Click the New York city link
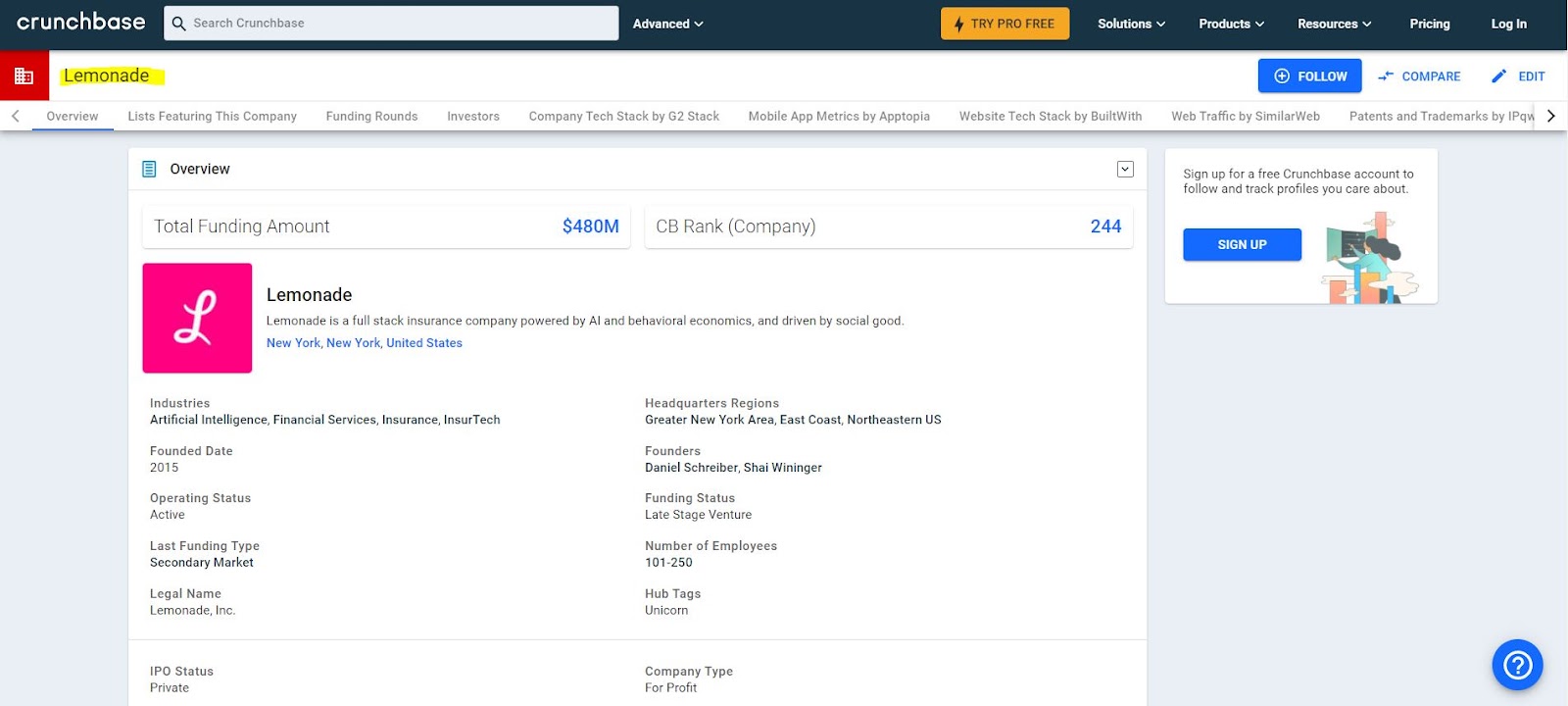 click(293, 343)
